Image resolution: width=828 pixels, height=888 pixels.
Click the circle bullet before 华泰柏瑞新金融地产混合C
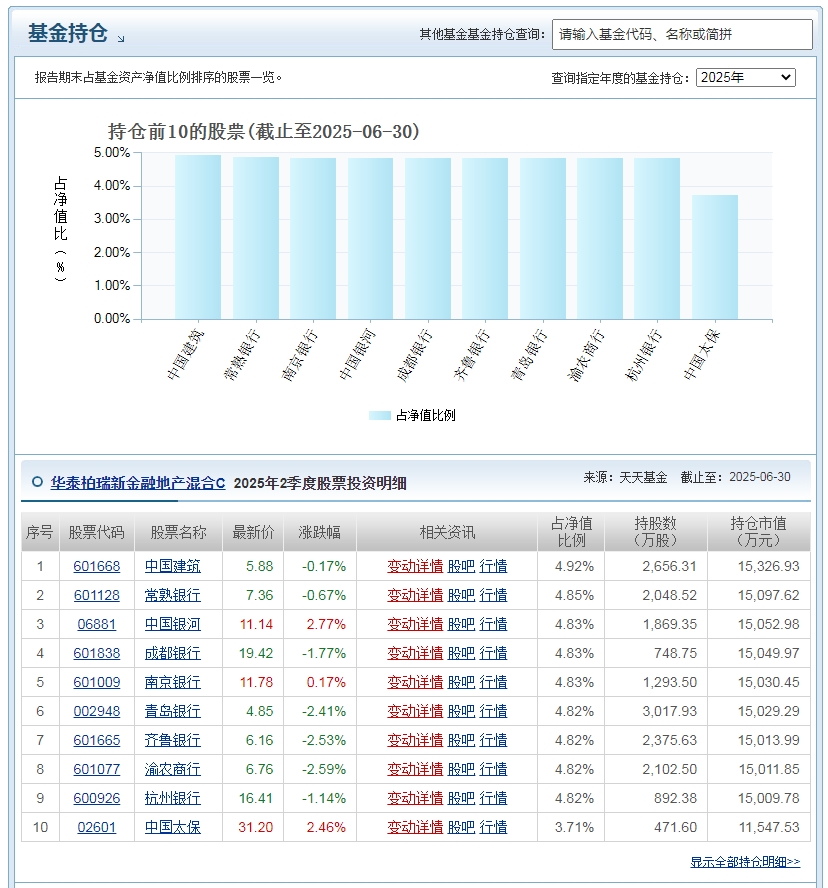coord(37,482)
